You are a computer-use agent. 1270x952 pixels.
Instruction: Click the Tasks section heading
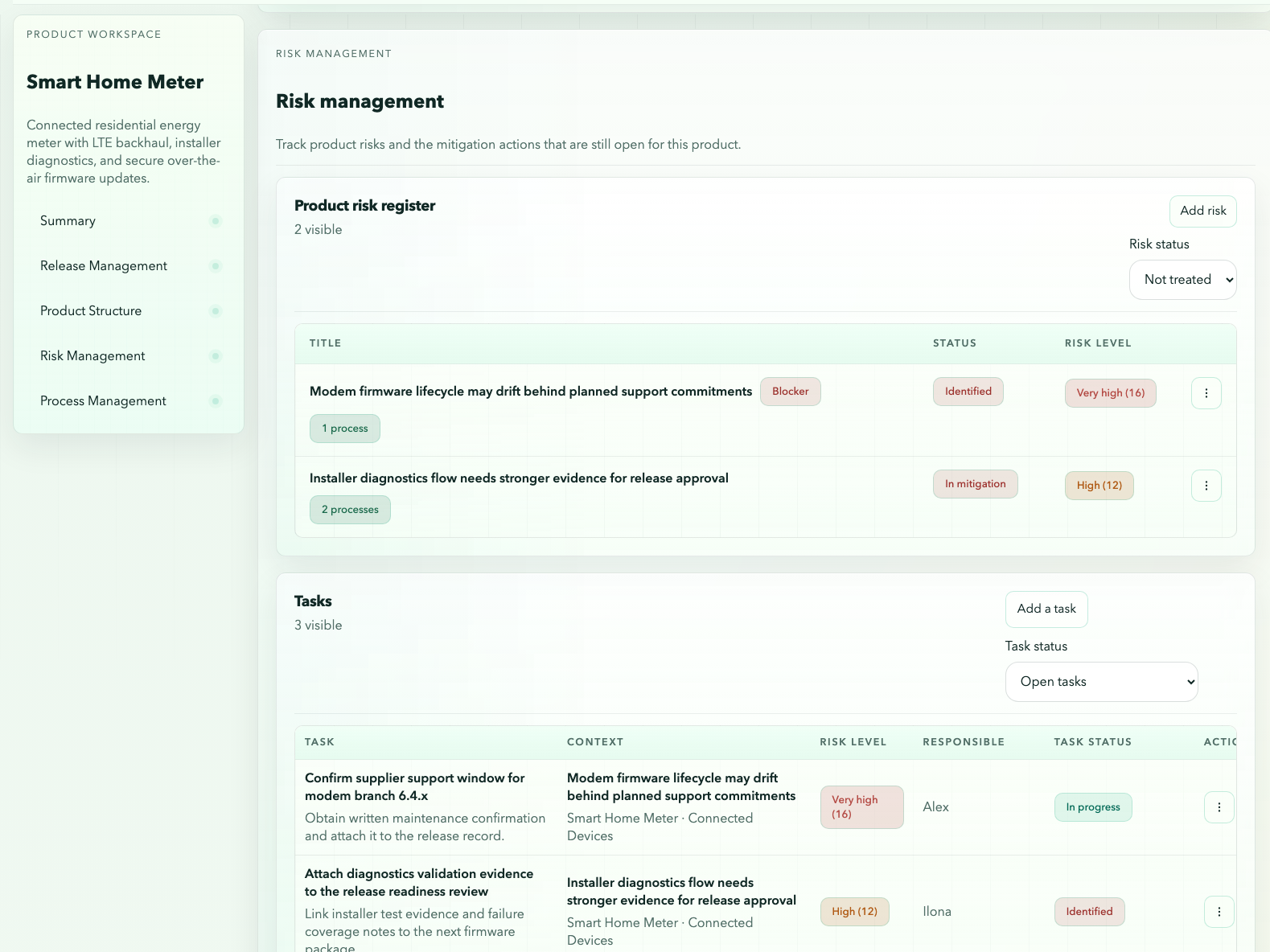pyautogui.click(x=313, y=601)
